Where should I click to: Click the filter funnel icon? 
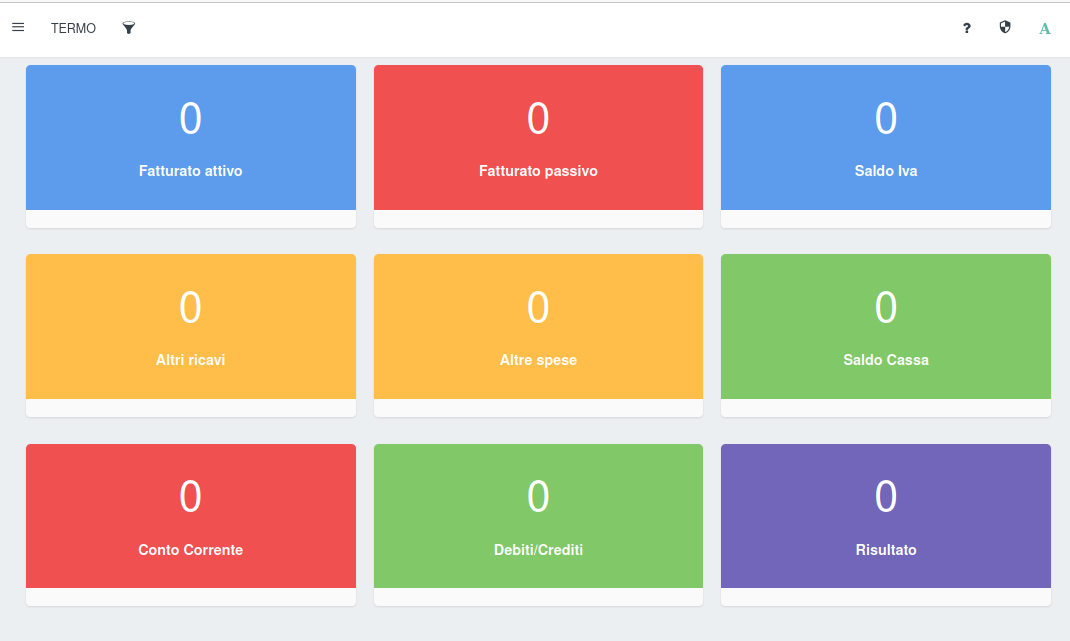128,28
